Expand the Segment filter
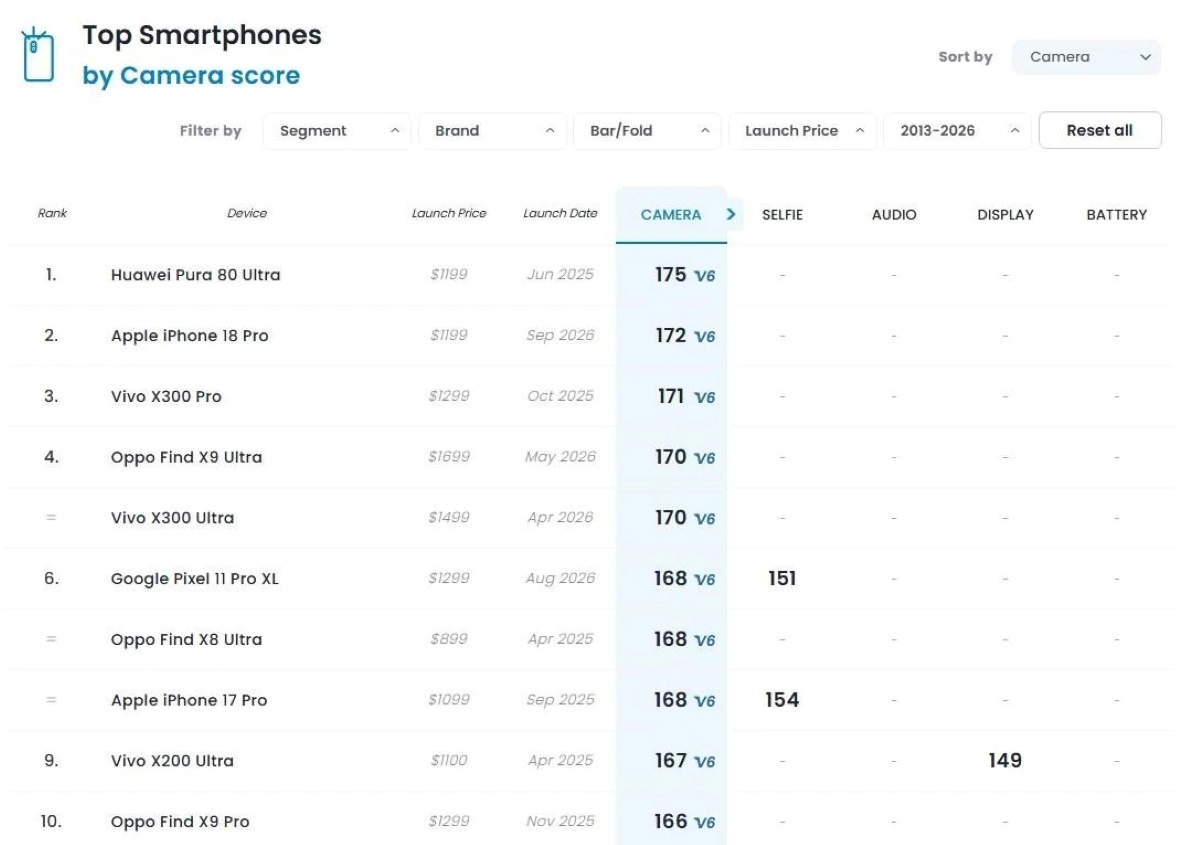1200x845 pixels. [x=337, y=131]
